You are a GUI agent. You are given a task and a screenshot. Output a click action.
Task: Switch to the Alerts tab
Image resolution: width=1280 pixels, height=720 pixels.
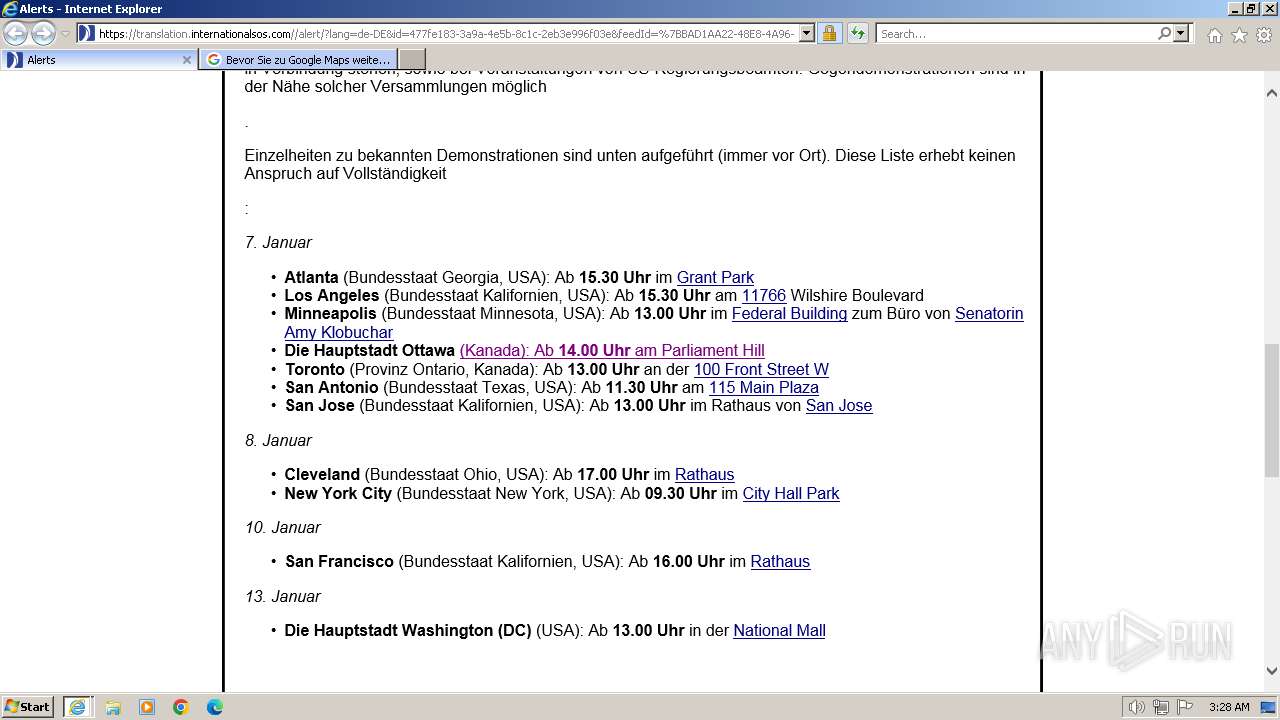pyautogui.click(x=98, y=60)
